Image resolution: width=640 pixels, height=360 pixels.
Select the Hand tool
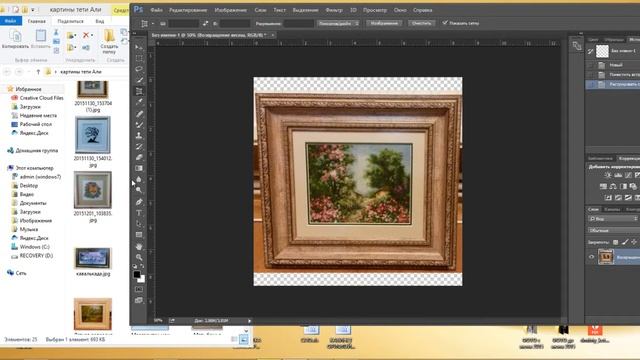[139, 246]
